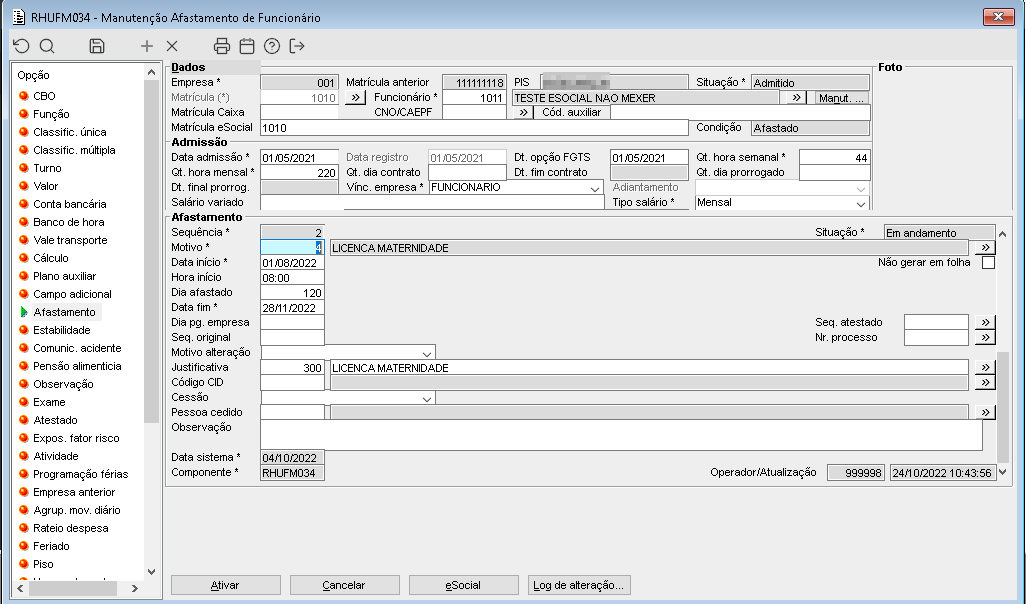Click the Manut. button
1026x604 pixels.
coord(842,98)
